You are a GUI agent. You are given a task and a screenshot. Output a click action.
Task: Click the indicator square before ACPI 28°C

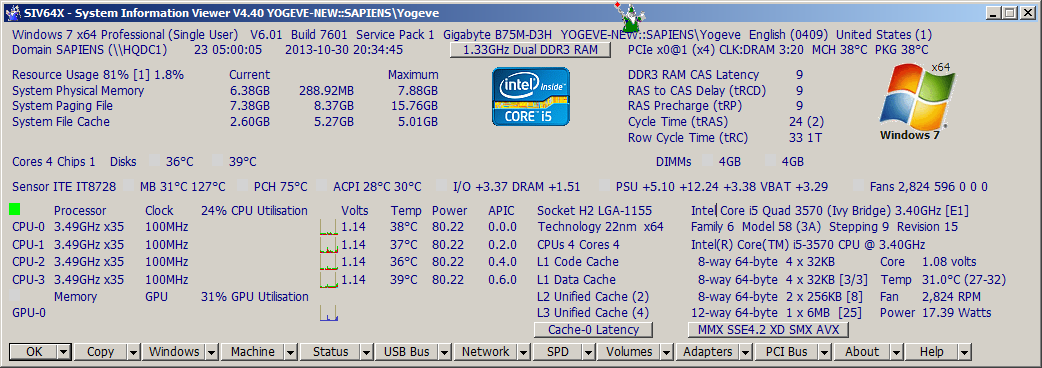322,185
